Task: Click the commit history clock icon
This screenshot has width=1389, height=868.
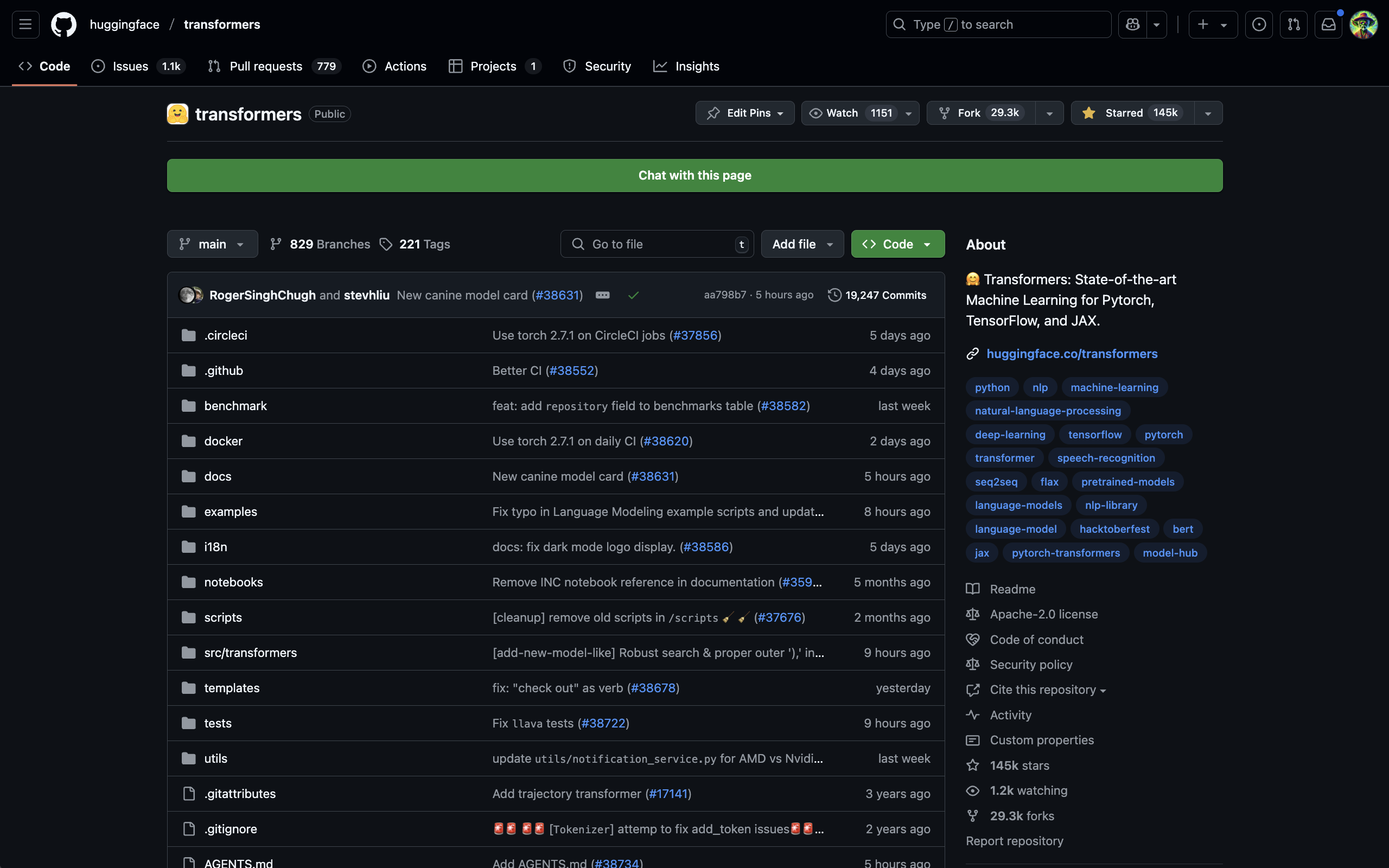Action: 834,295
